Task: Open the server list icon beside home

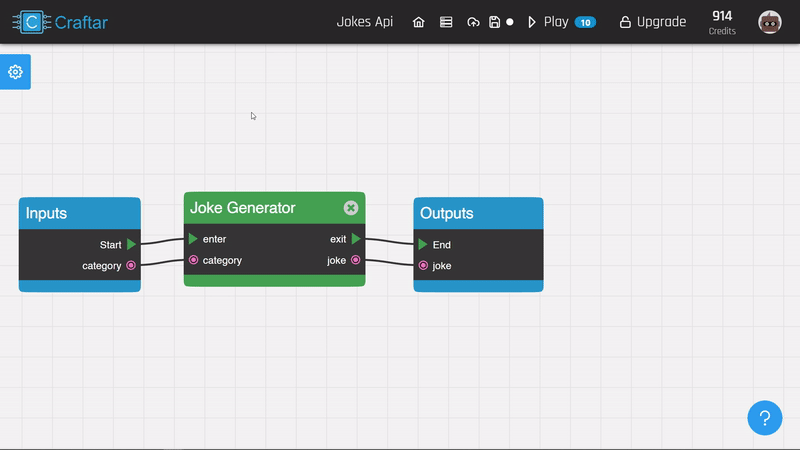Action: pyautogui.click(x=446, y=22)
